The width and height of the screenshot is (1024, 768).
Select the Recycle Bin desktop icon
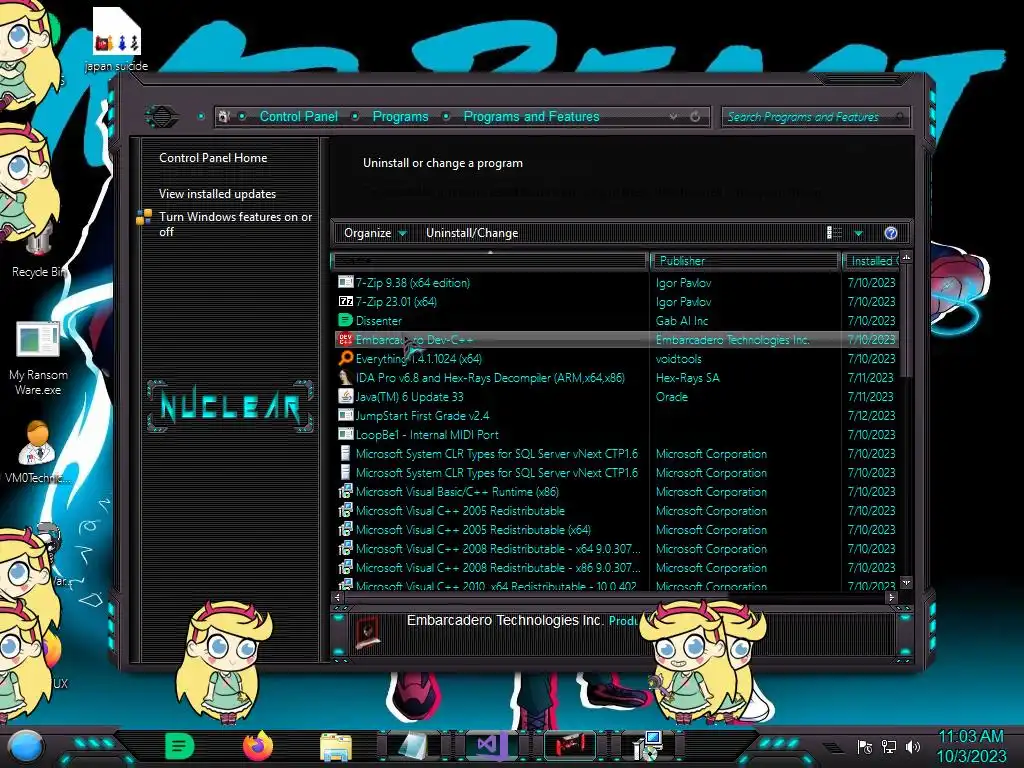pos(38,251)
